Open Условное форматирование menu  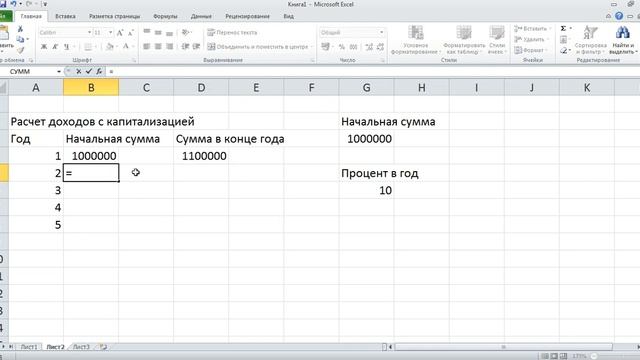pos(416,39)
